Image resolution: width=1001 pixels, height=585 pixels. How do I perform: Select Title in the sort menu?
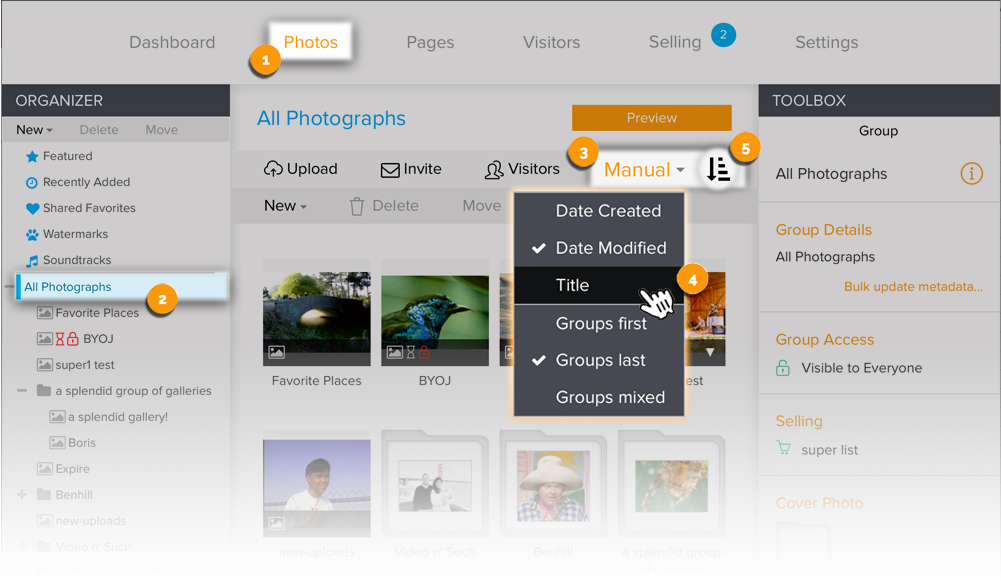click(599, 285)
